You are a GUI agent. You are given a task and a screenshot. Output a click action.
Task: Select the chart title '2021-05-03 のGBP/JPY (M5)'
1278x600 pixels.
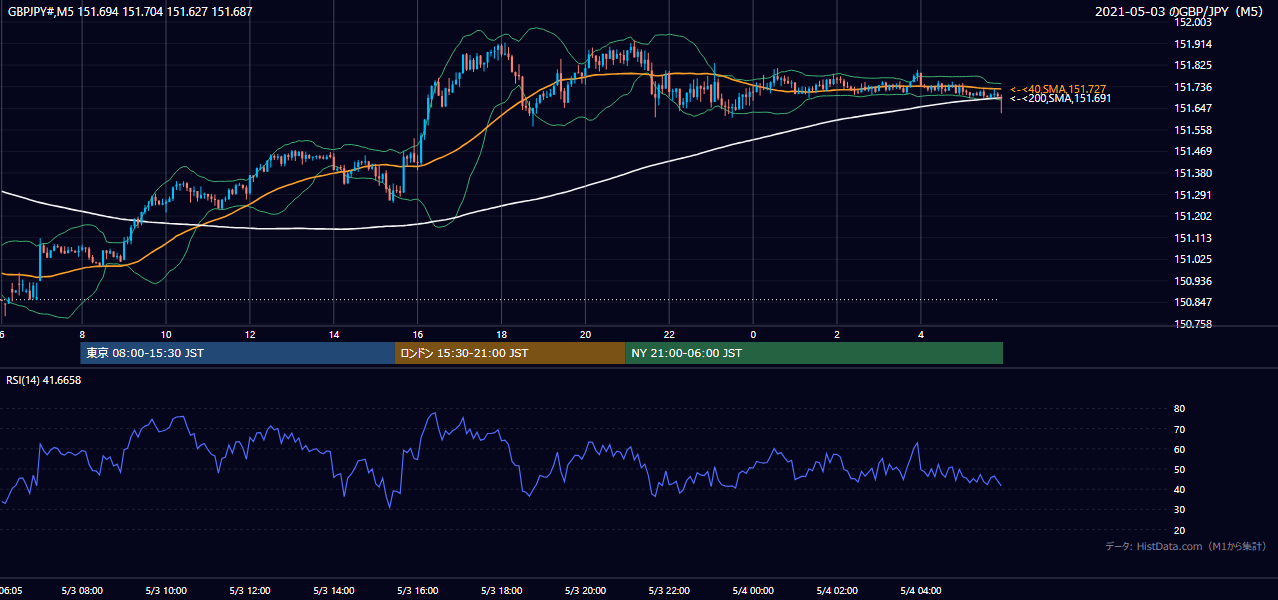tap(1181, 12)
